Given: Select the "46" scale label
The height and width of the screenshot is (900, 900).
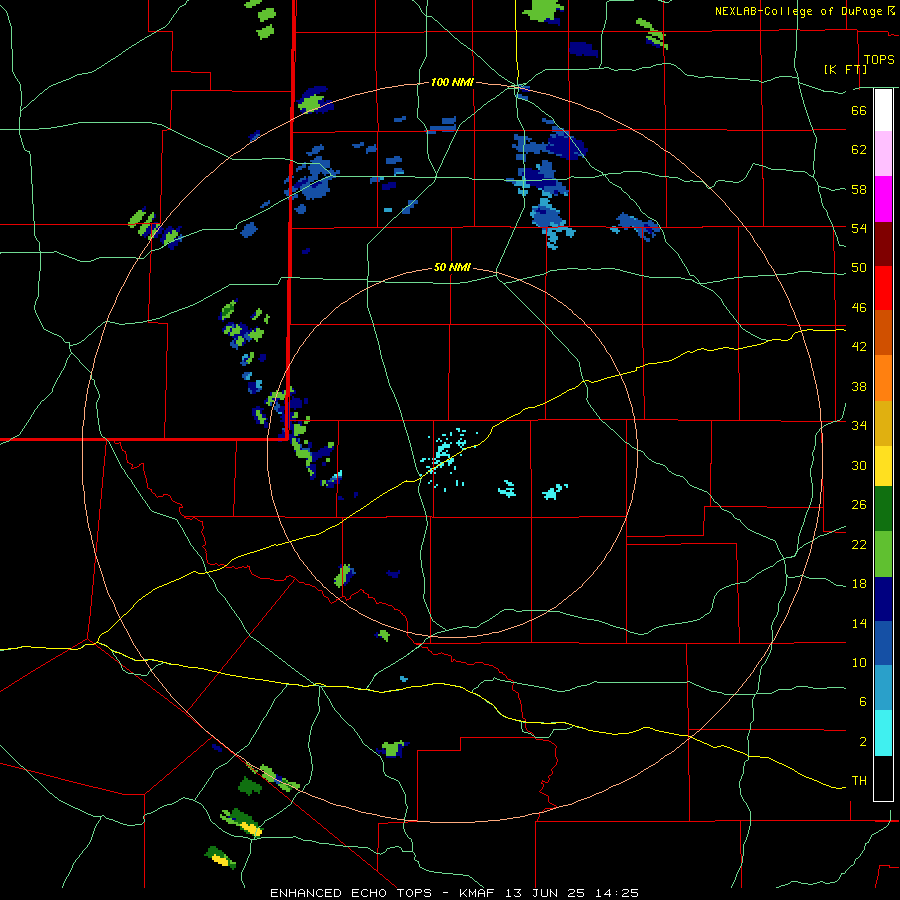Looking at the screenshot, I should tap(859, 308).
